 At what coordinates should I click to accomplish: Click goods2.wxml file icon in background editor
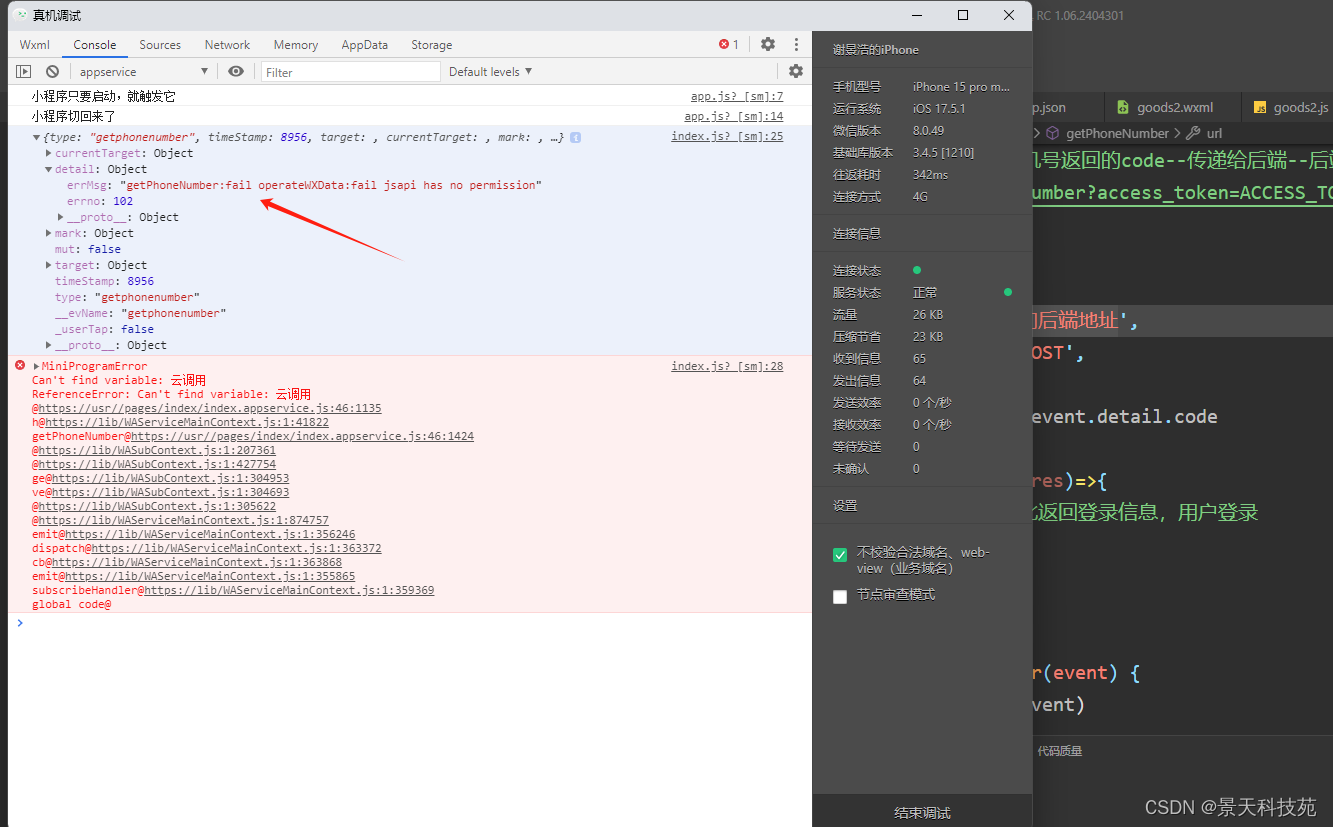1123,107
